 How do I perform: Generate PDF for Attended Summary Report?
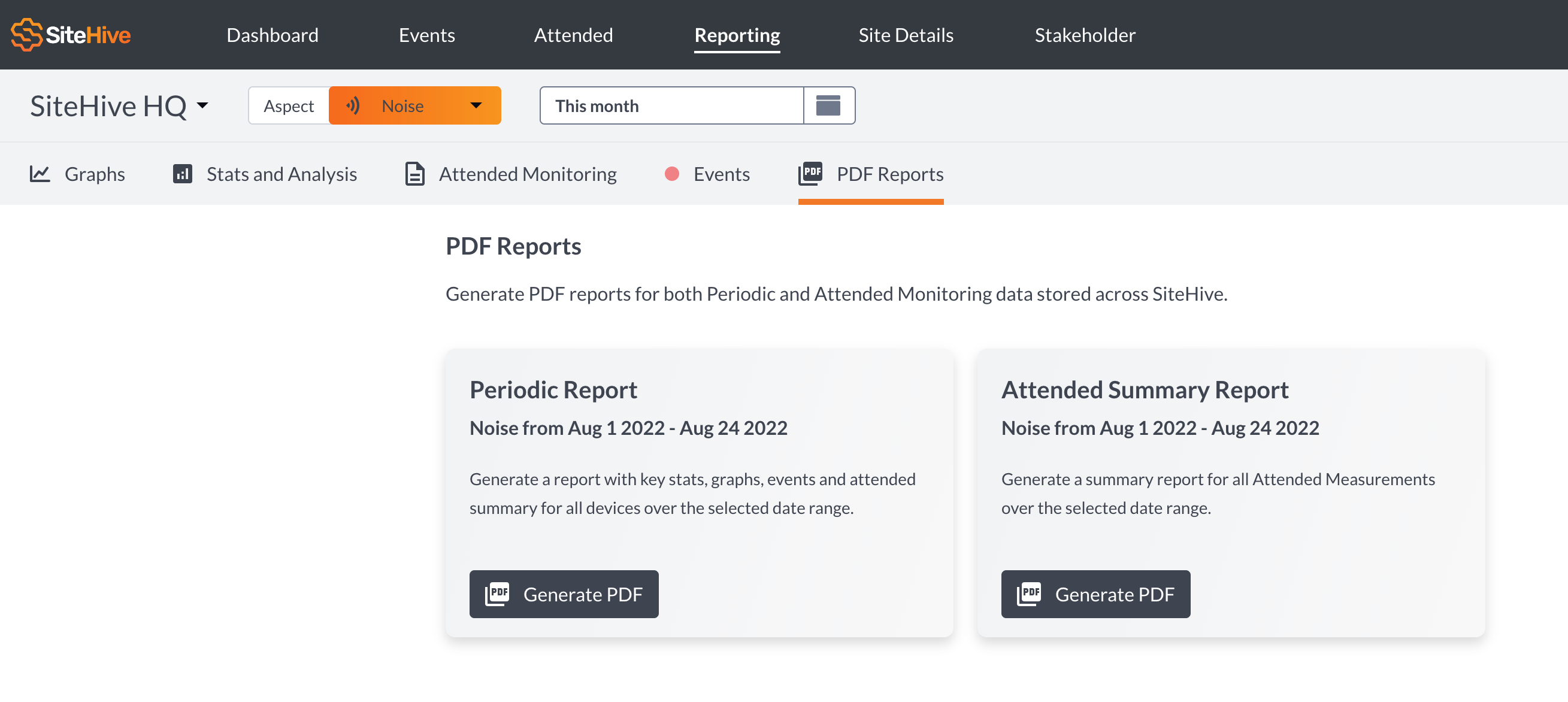pyautogui.click(x=1095, y=594)
